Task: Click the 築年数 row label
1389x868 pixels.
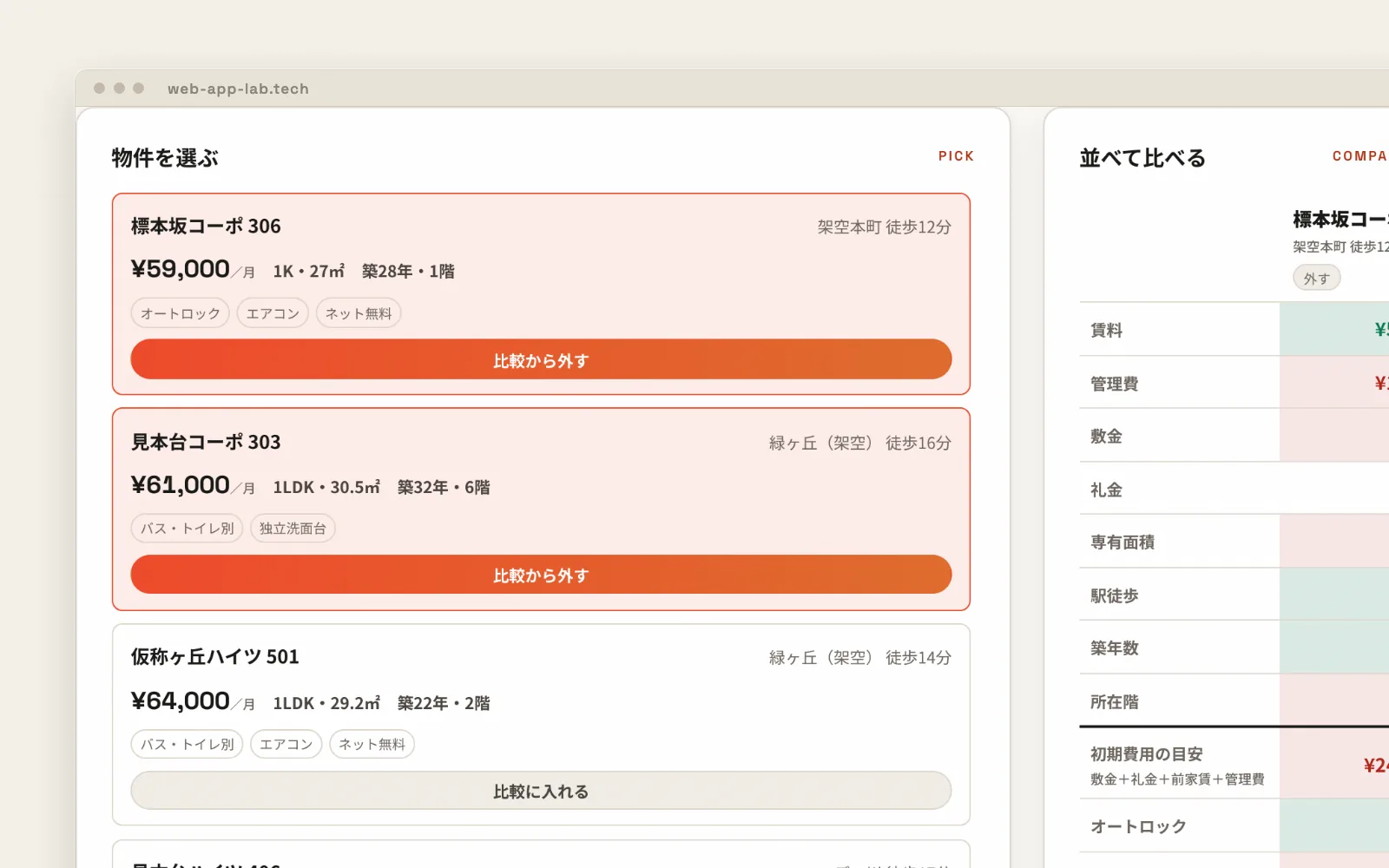Action: pyautogui.click(x=1114, y=648)
